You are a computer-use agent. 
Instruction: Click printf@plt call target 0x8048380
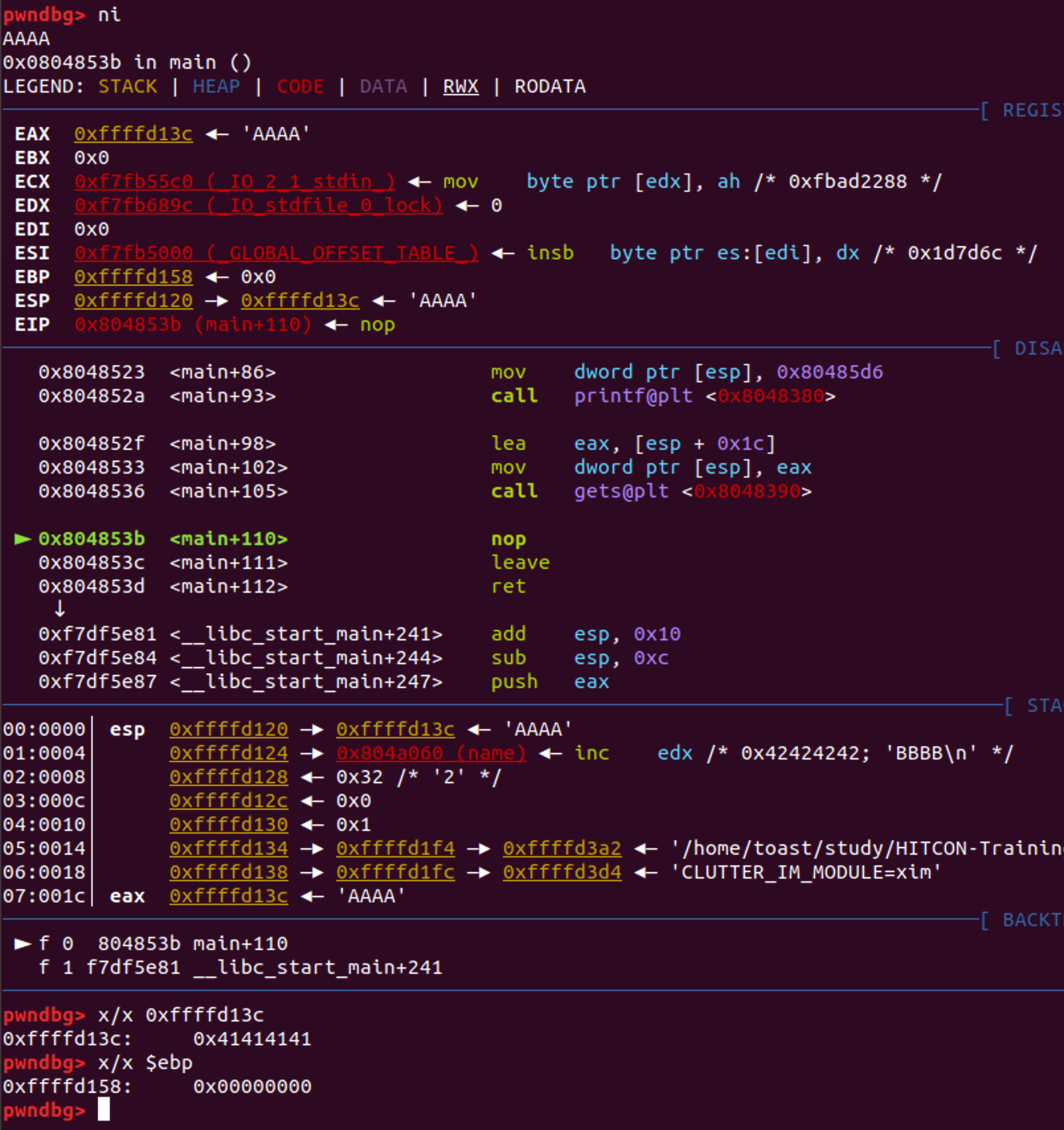(771, 396)
